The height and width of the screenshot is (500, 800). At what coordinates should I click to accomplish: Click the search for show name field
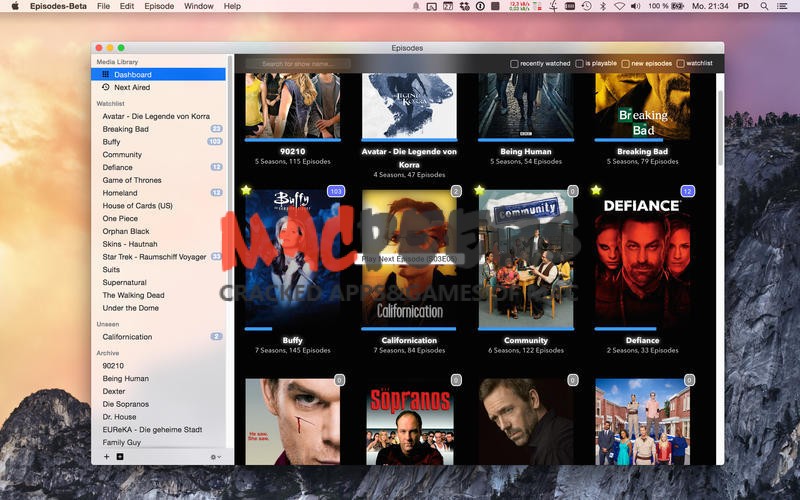pyautogui.click(x=298, y=64)
